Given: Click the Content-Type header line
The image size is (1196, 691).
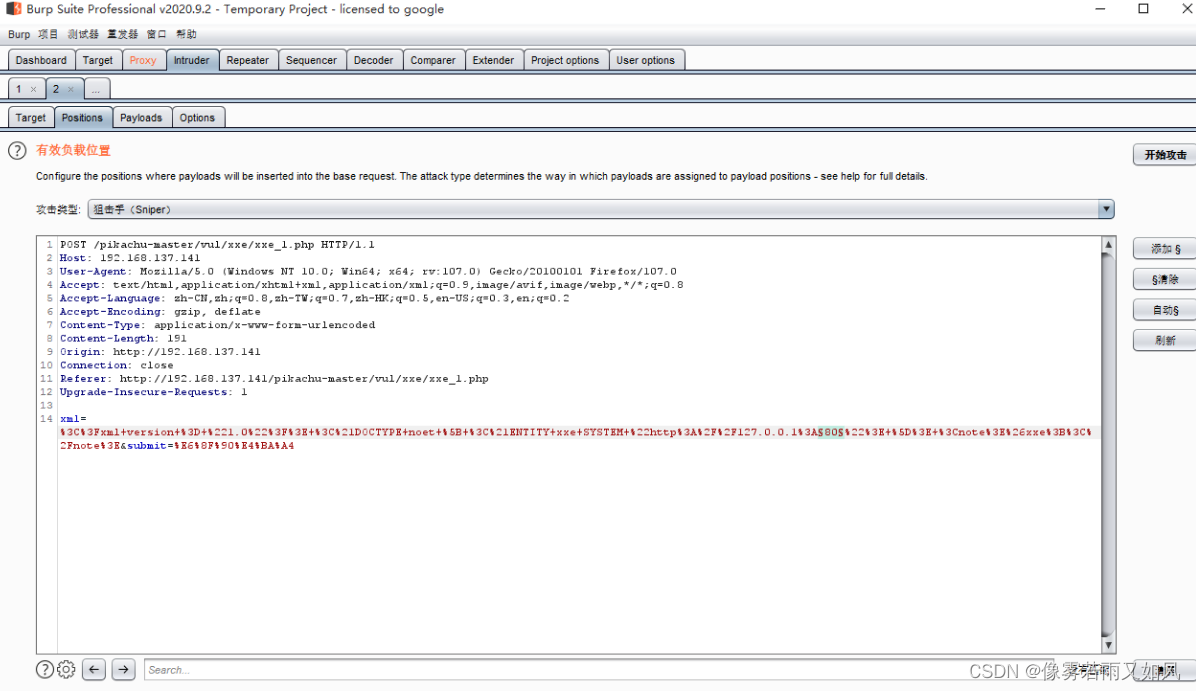Looking at the screenshot, I should [x=217, y=325].
